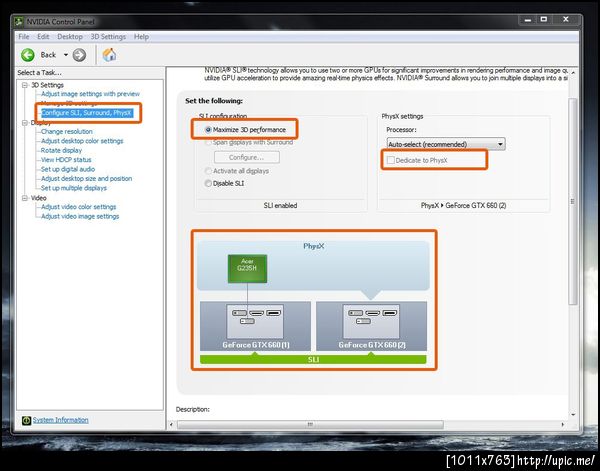Open the Help menu
The image size is (600, 471).
tap(141, 37)
